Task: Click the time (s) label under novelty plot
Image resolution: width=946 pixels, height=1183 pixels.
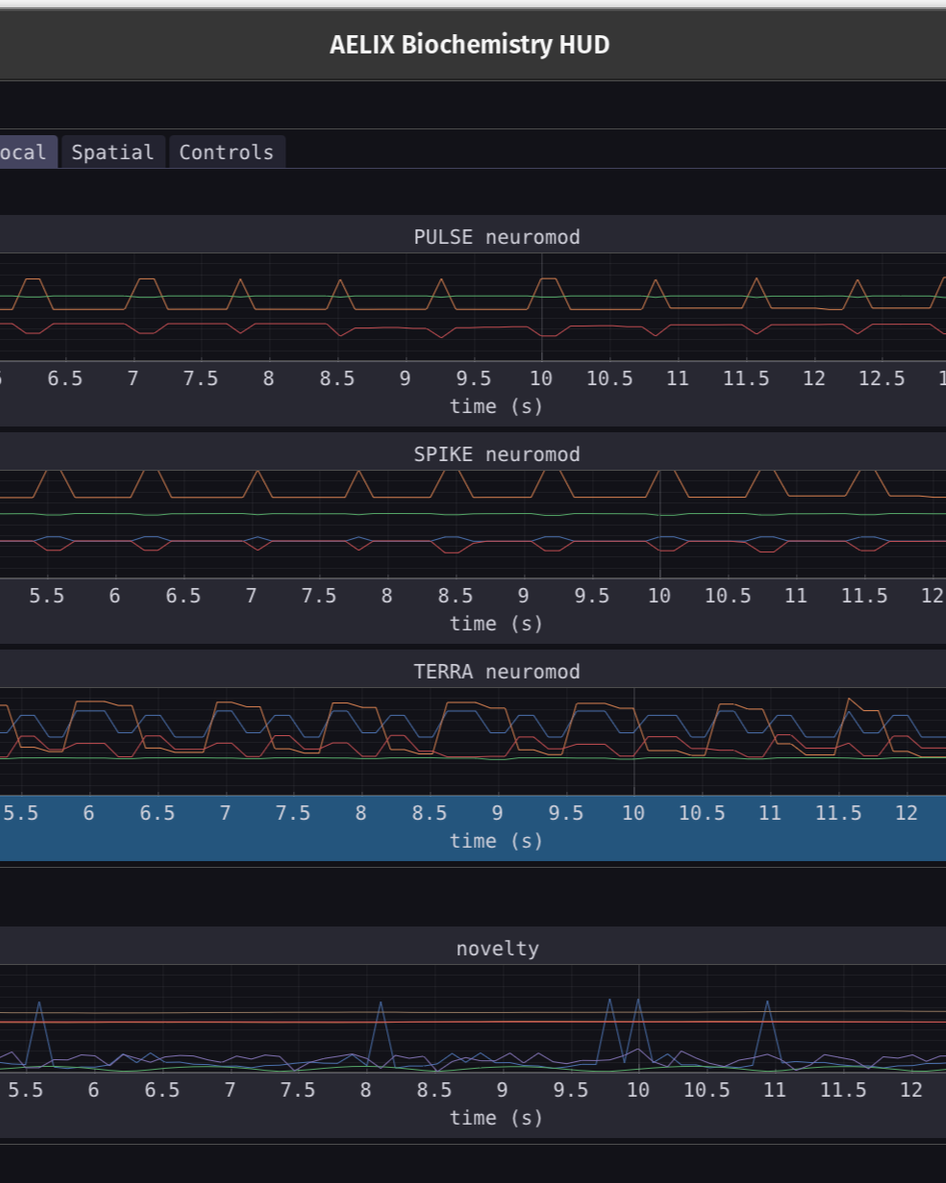Action: click(496, 1118)
